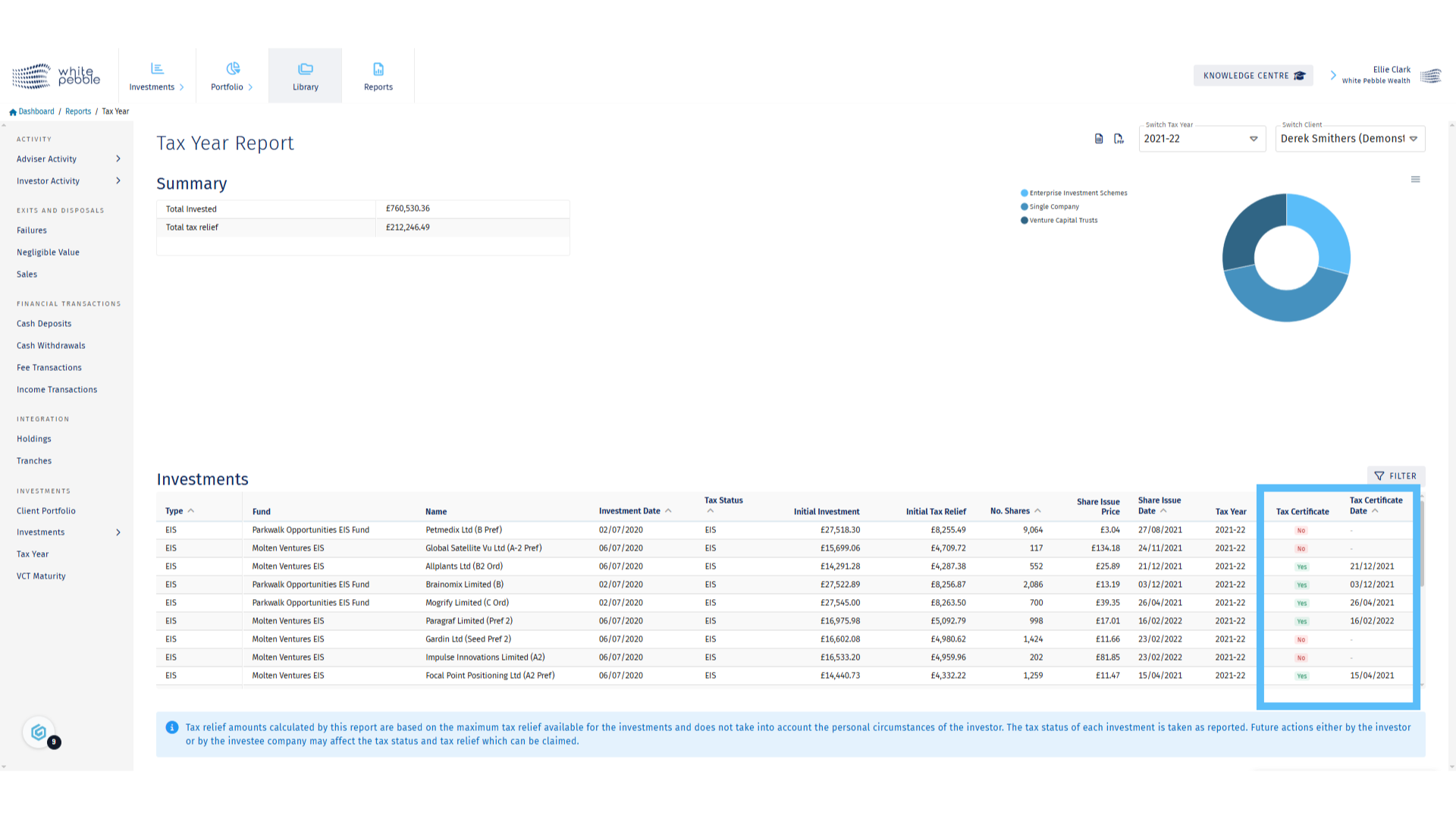Open the Switch Tax Year dropdown
The image size is (1456, 819).
pyautogui.click(x=1201, y=139)
